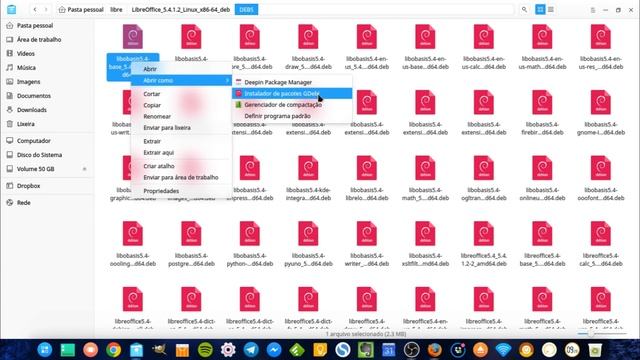Select libreoffice5.4_5.4.1.2-2_amd64.deb file icon
Screen dimensions: 640x360
[484, 234]
